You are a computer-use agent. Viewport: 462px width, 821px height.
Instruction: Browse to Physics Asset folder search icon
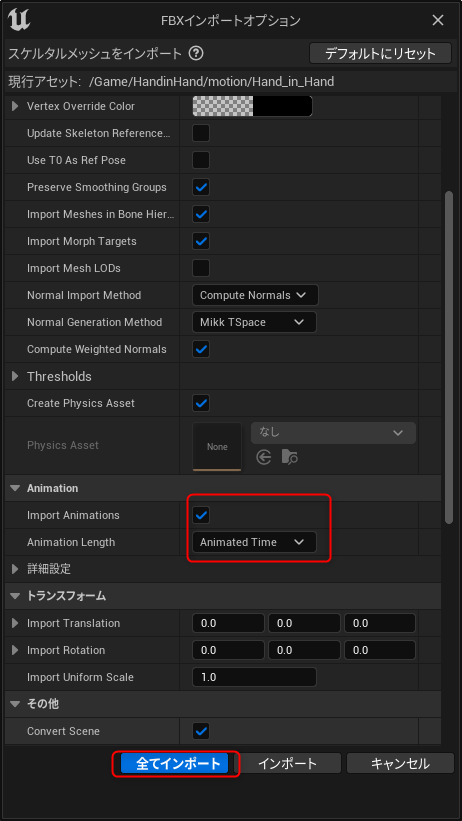pyautogui.click(x=290, y=458)
